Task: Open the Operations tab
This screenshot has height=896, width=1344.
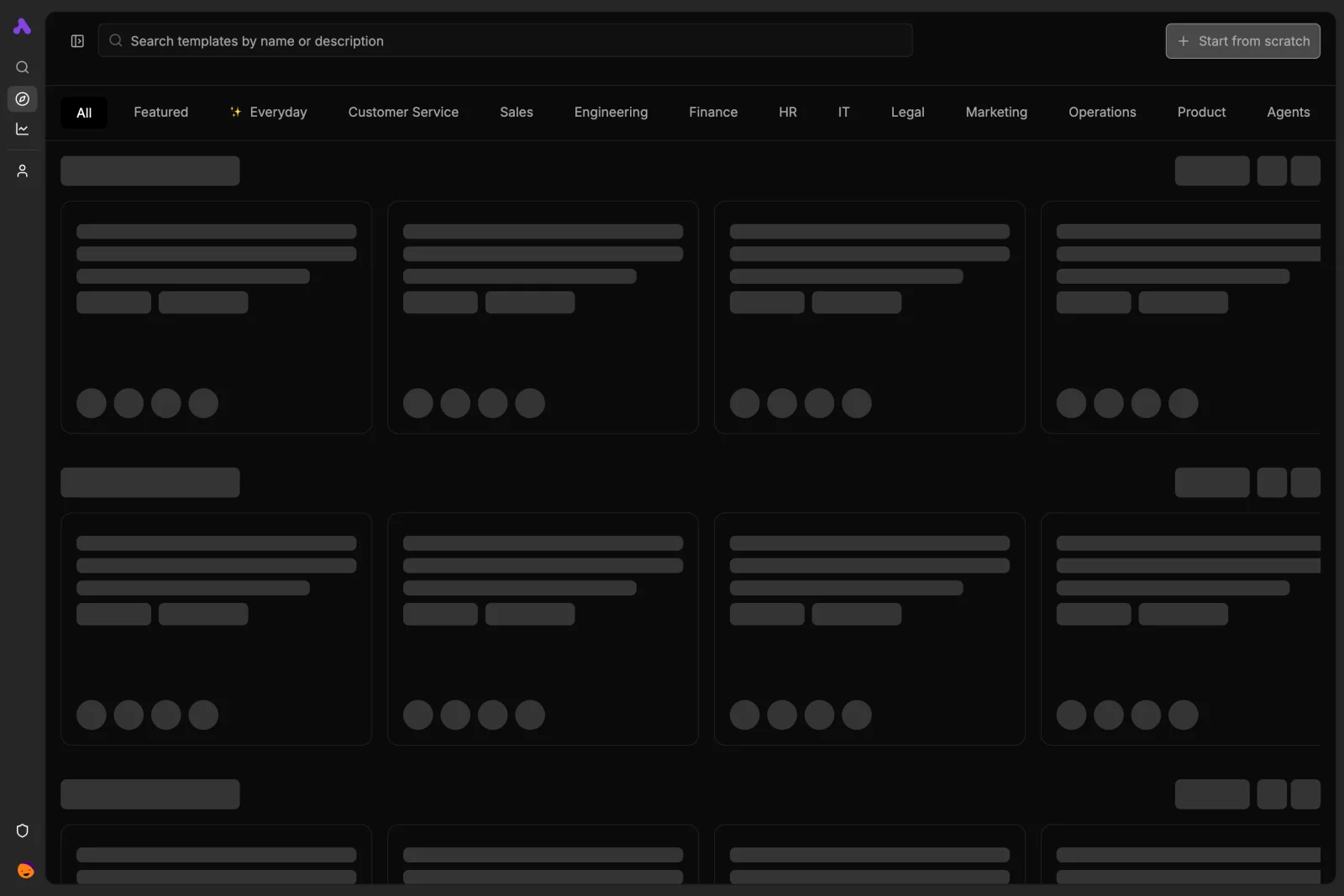Action: [x=1102, y=113]
